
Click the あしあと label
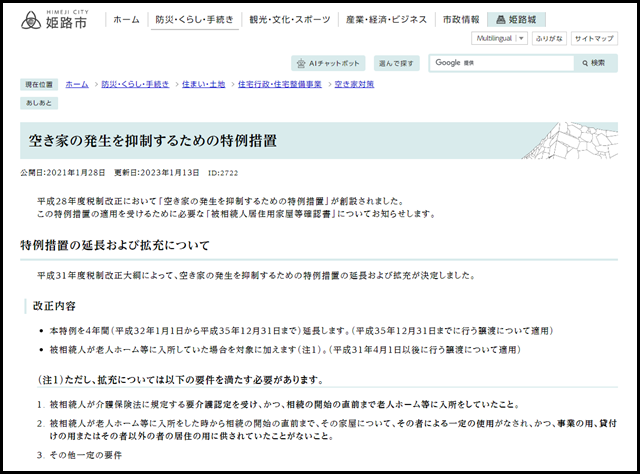tap(39, 103)
